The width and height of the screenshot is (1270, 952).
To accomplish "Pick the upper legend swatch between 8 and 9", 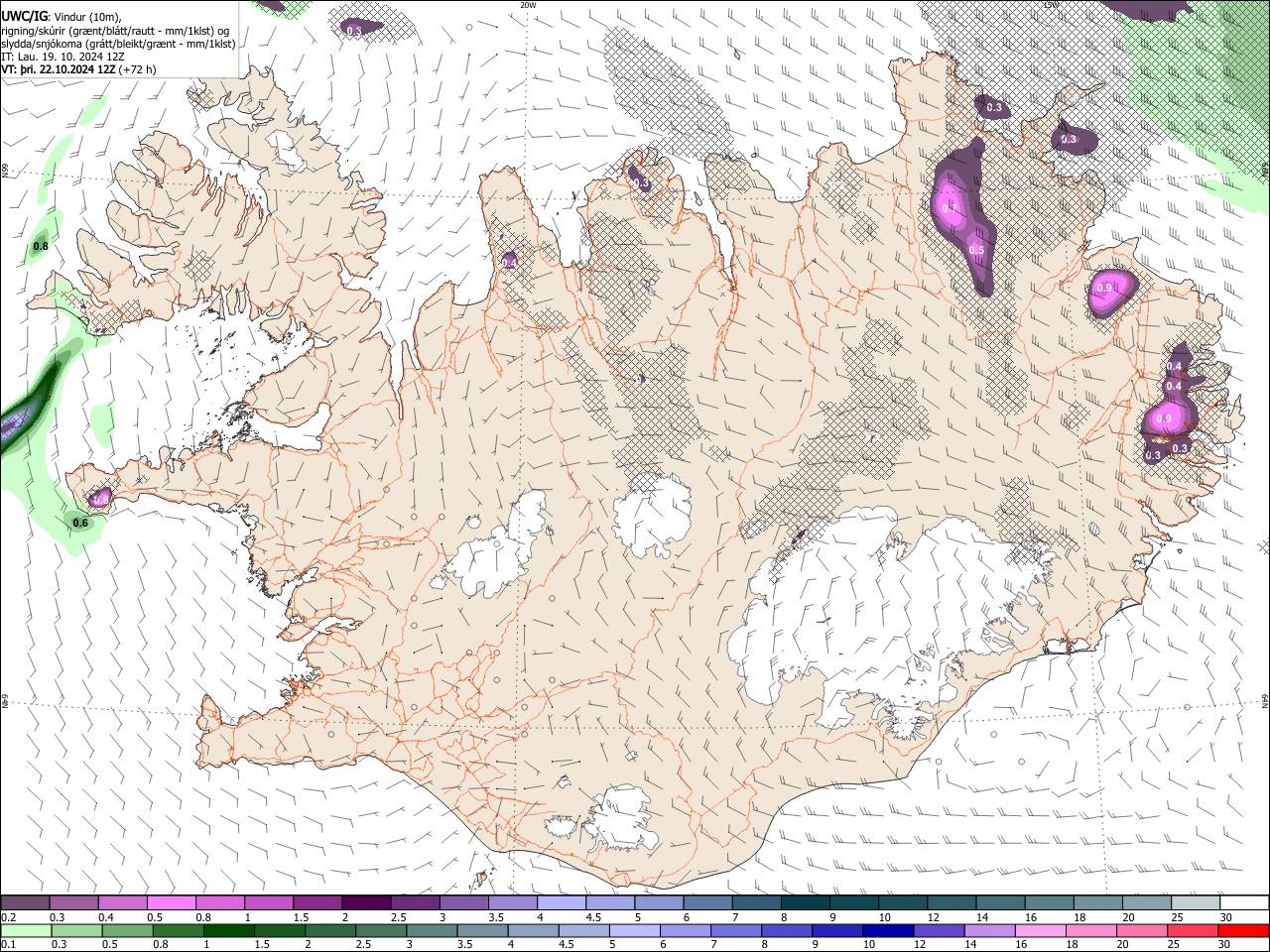I will [806, 903].
